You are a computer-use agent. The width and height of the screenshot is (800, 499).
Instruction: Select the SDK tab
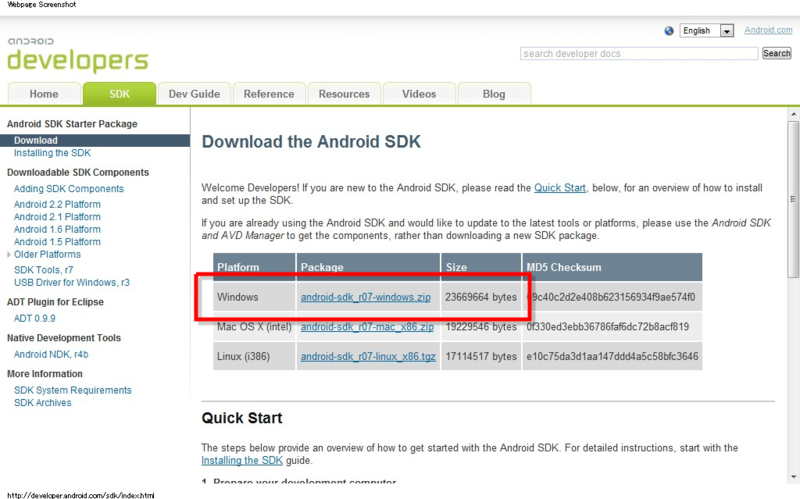point(119,94)
